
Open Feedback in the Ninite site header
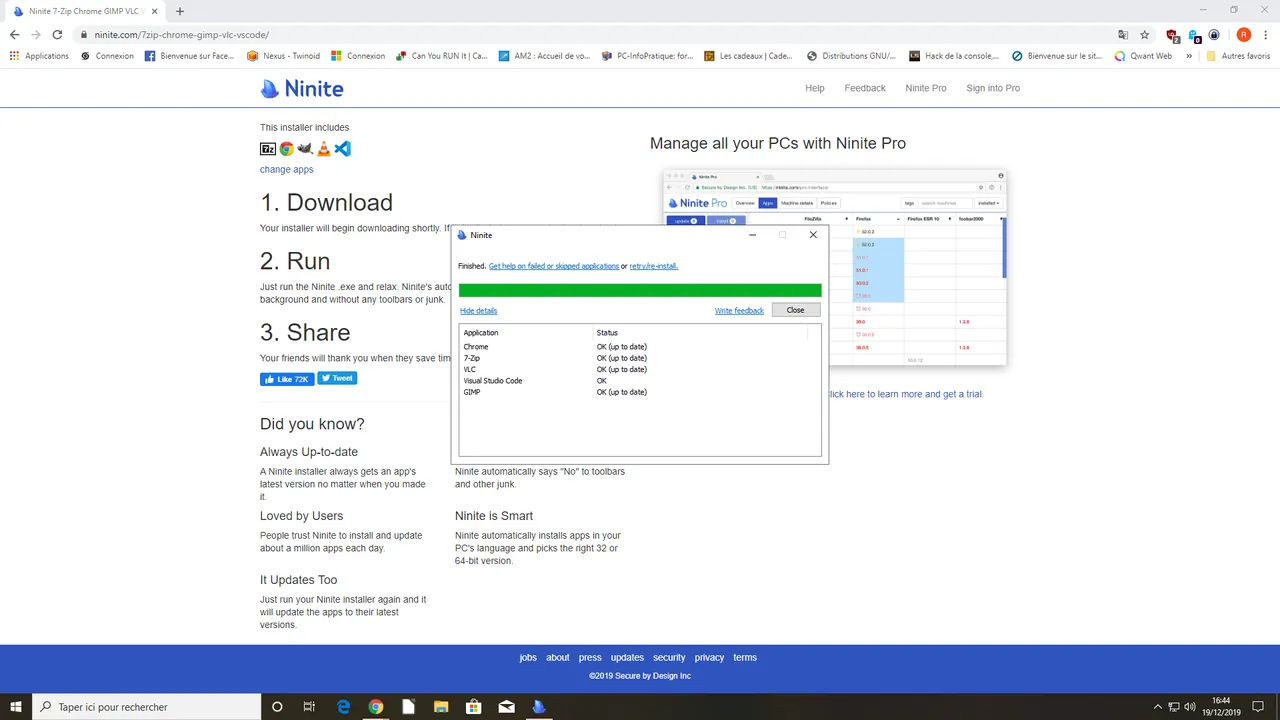pos(865,88)
